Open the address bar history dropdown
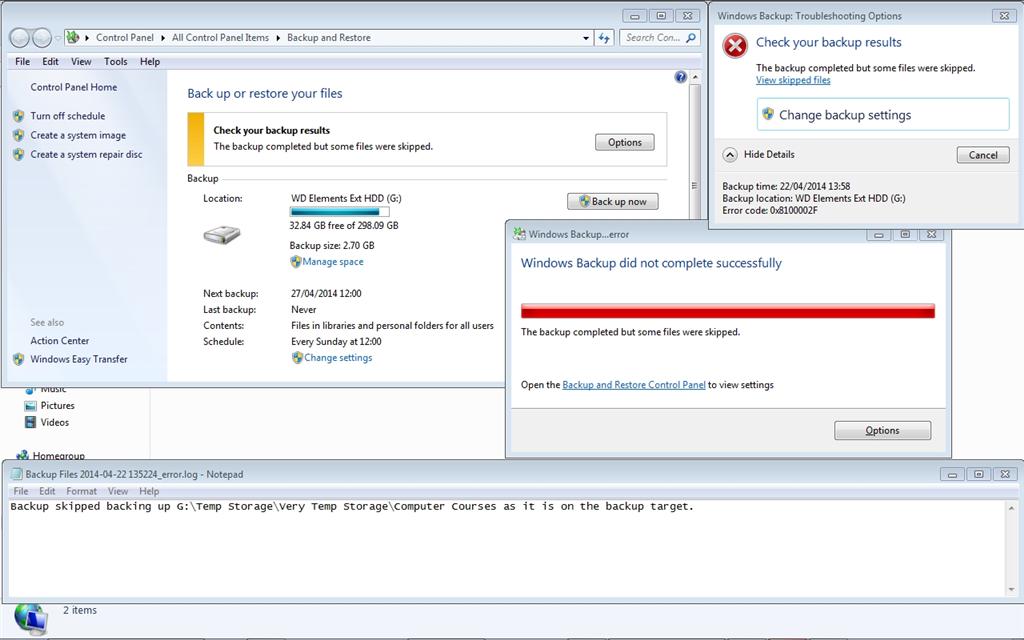This screenshot has width=1024, height=640. (585, 38)
